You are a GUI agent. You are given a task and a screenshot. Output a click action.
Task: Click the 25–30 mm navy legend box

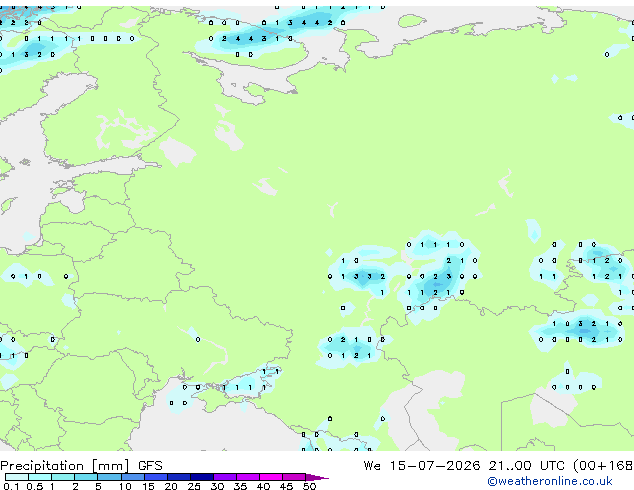click(x=202, y=477)
